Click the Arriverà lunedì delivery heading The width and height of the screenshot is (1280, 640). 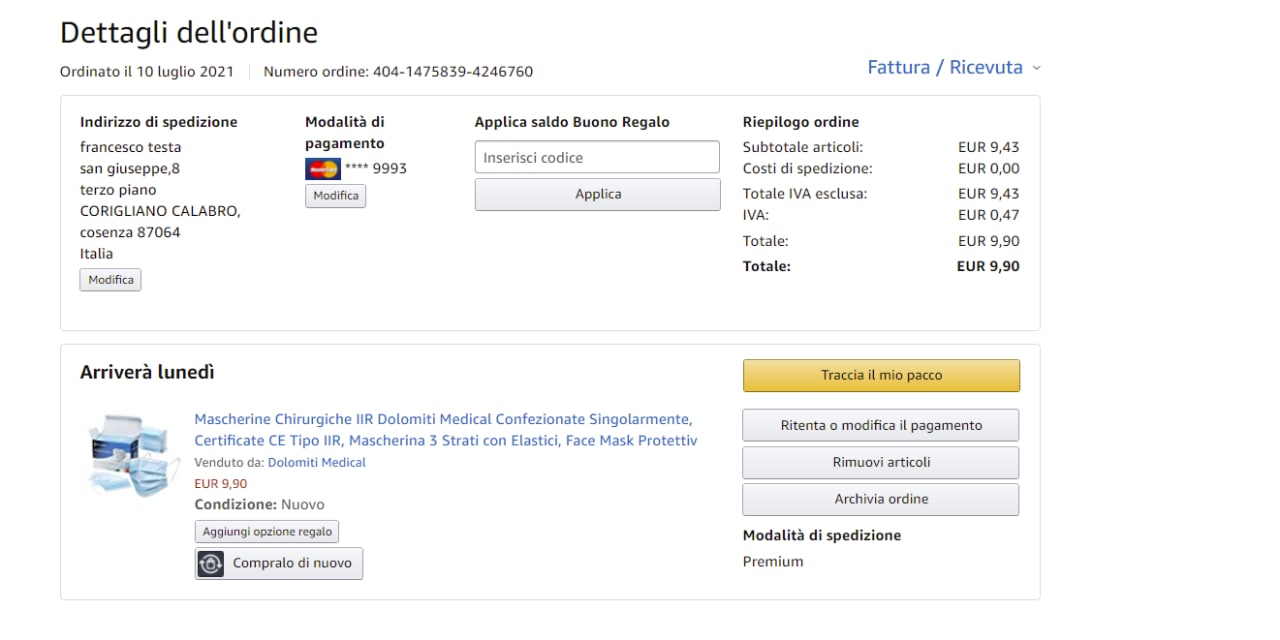click(x=147, y=373)
